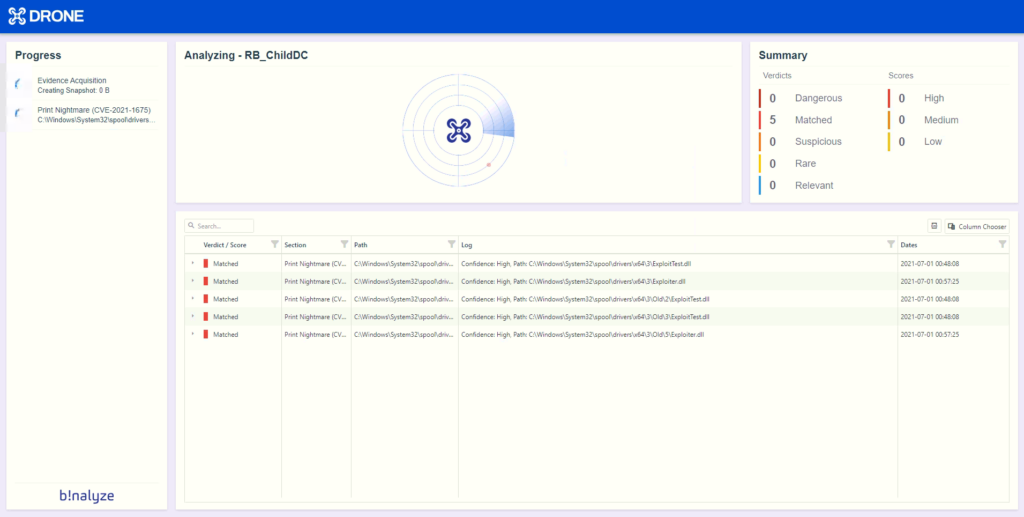The image size is (1024, 517).
Task: Open the Dates column filter
Action: point(1002,244)
